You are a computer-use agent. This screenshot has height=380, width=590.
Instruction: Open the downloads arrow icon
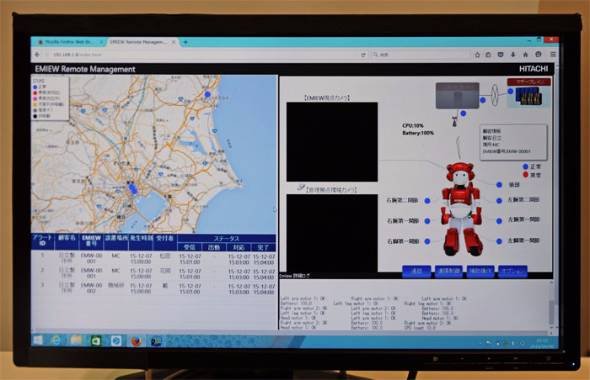click(x=513, y=55)
